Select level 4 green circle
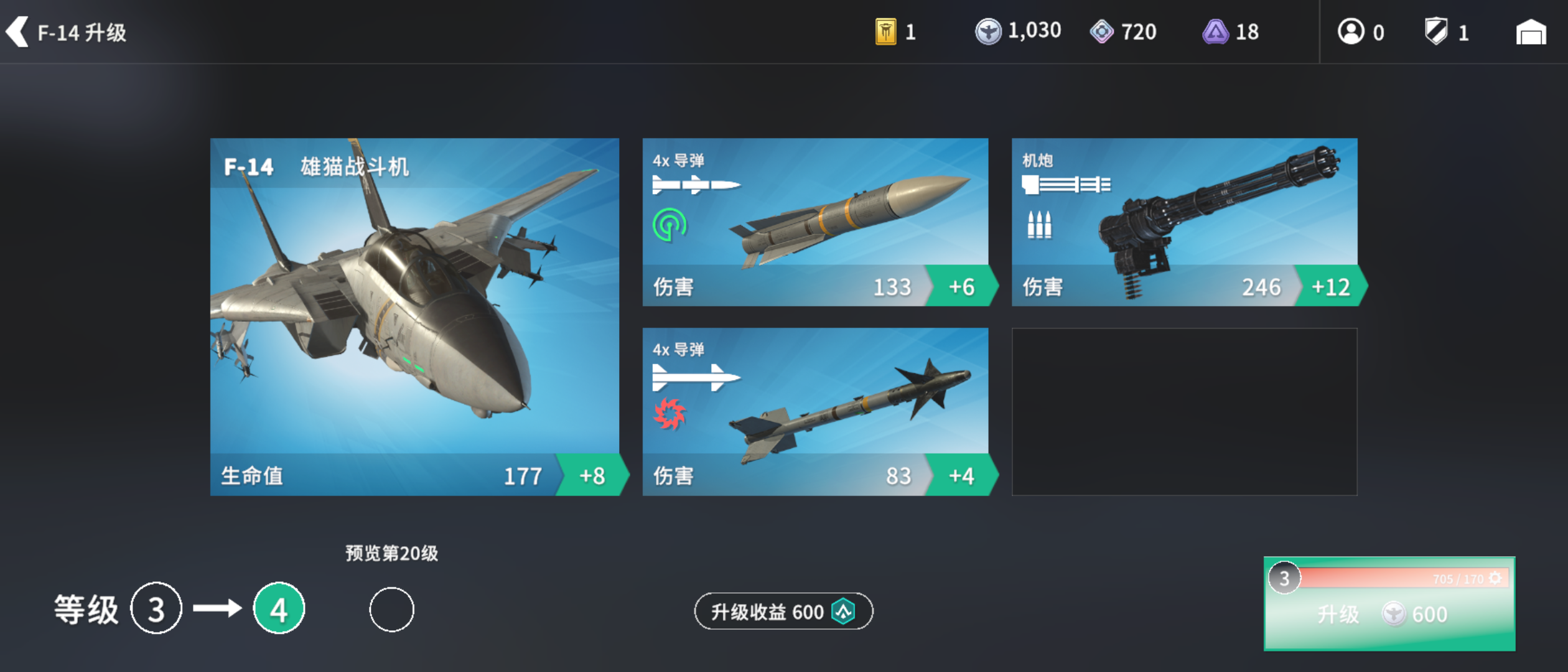The image size is (1568, 672). coord(279,609)
